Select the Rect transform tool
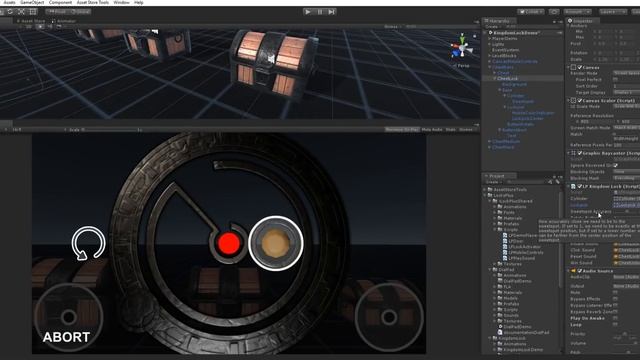The image size is (640, 360). pos(33,12)
